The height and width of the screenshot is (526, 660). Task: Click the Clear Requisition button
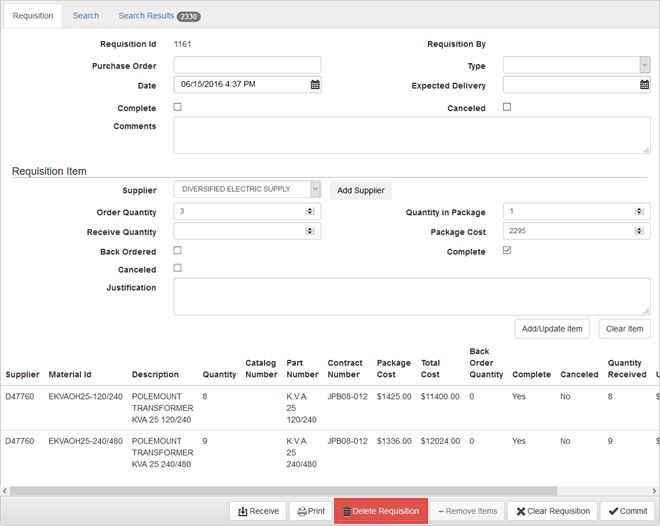[552, 511]
